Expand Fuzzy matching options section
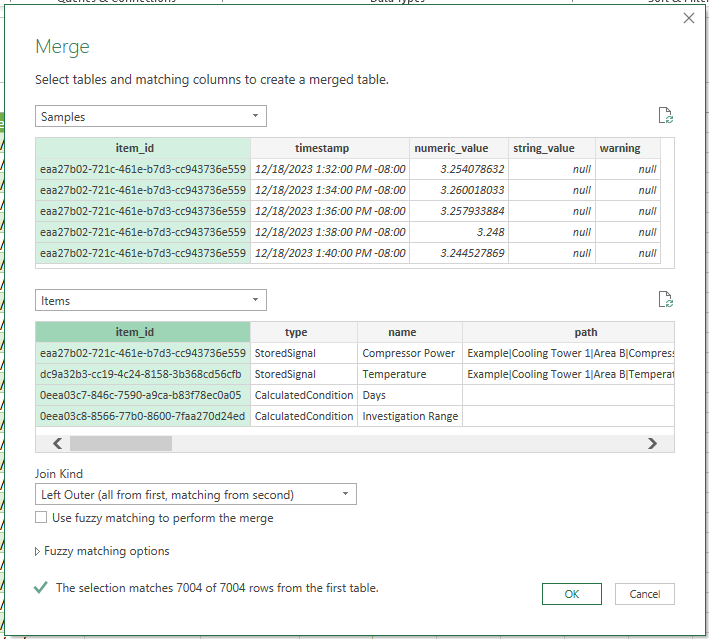The image size is (709, 639). (102, 551)
